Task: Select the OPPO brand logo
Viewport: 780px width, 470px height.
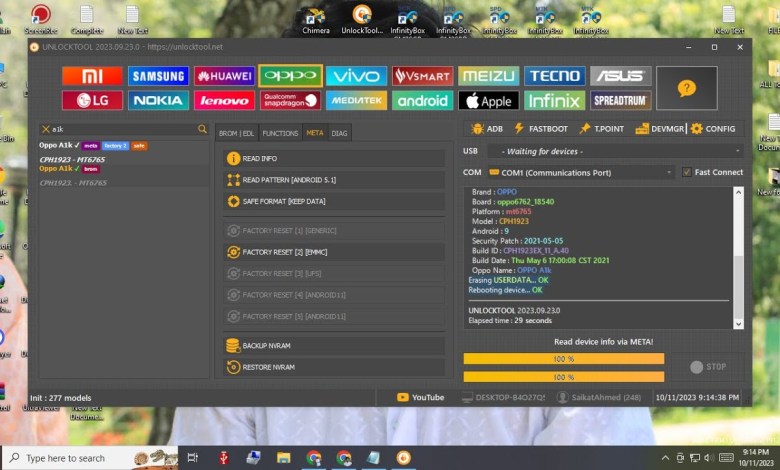Action: tap(291, 76)
